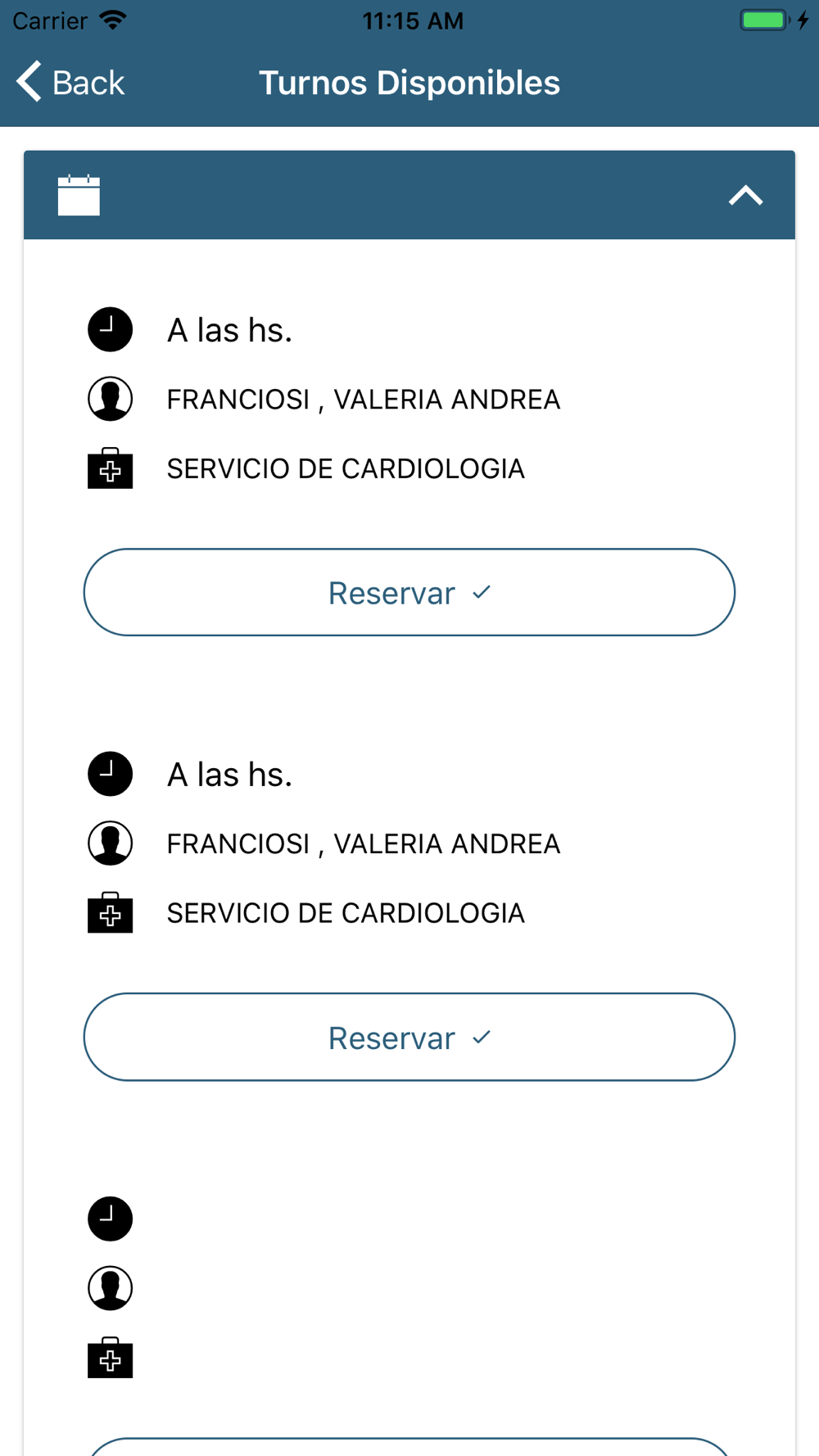Click the calendar icon in the header
Viewport: 819px width, 1456px height.
coord(79,195)
